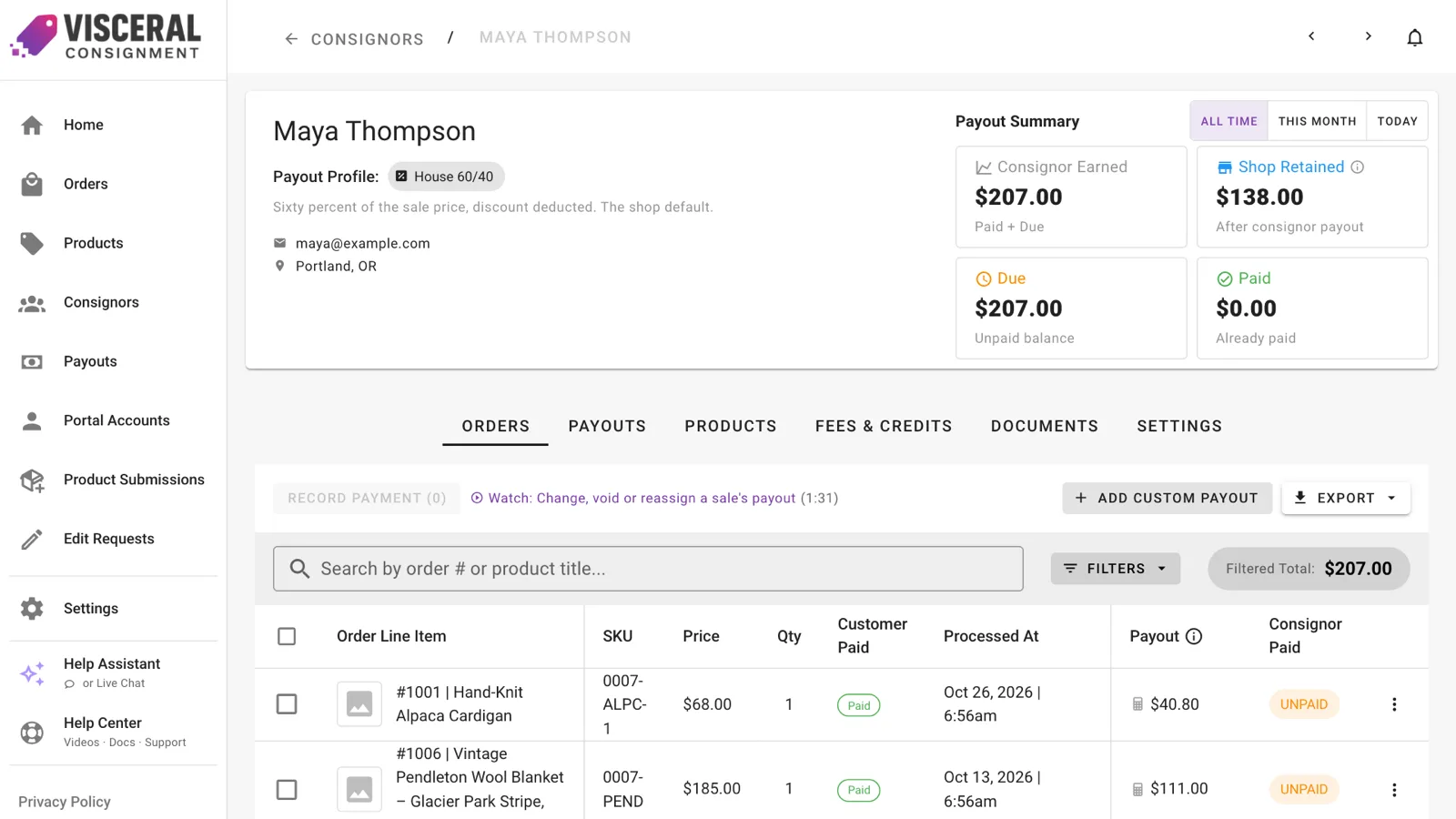1456x819 pixels.
Task: Open Orders from the sidebar
Action: (x=113, y=184)
